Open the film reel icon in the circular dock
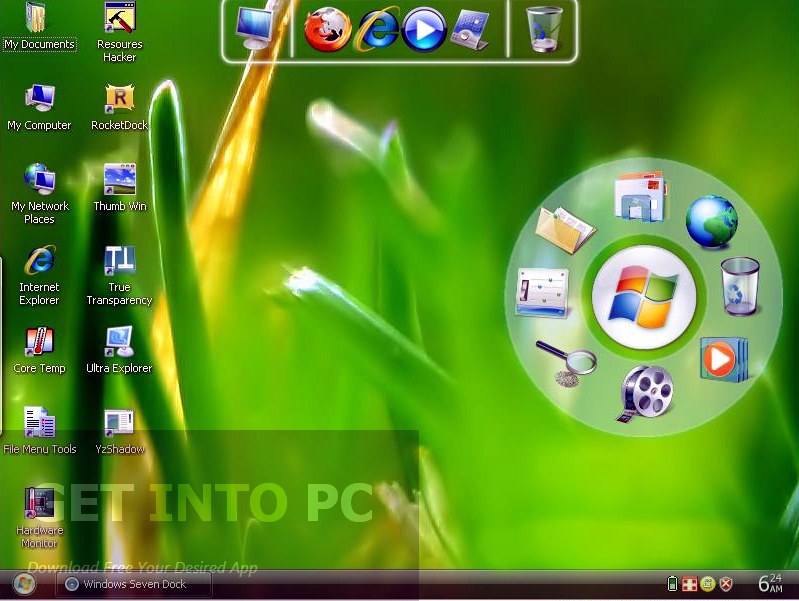The height and width of the screenshot is (601, 799). (x=645, y=394)
